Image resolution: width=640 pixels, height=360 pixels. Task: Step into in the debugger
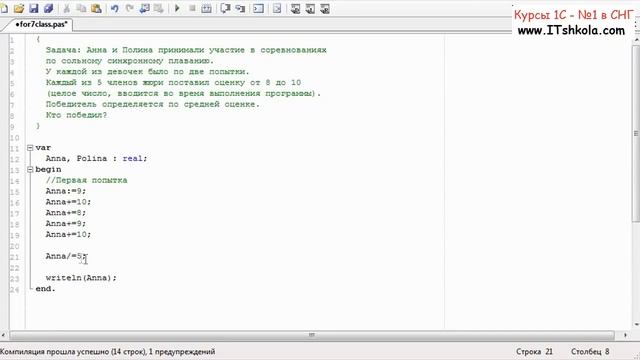click(x=240, y=8)
